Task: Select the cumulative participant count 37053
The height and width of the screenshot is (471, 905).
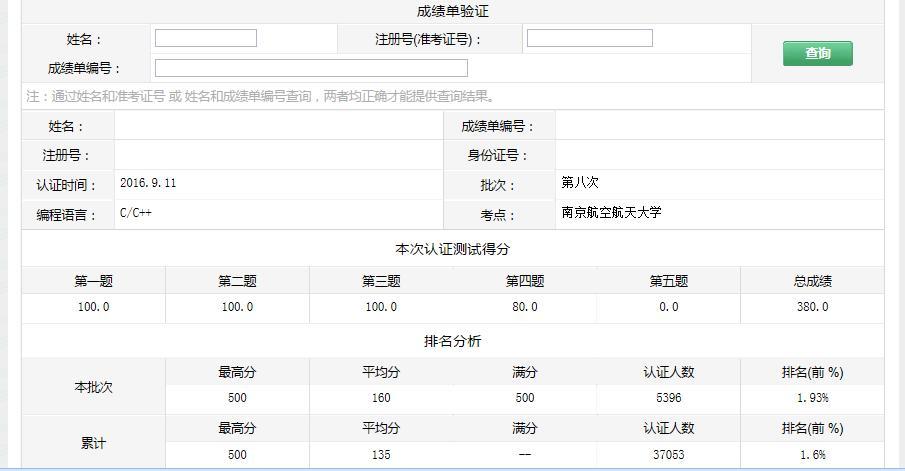Action: [x=668, y=454]
